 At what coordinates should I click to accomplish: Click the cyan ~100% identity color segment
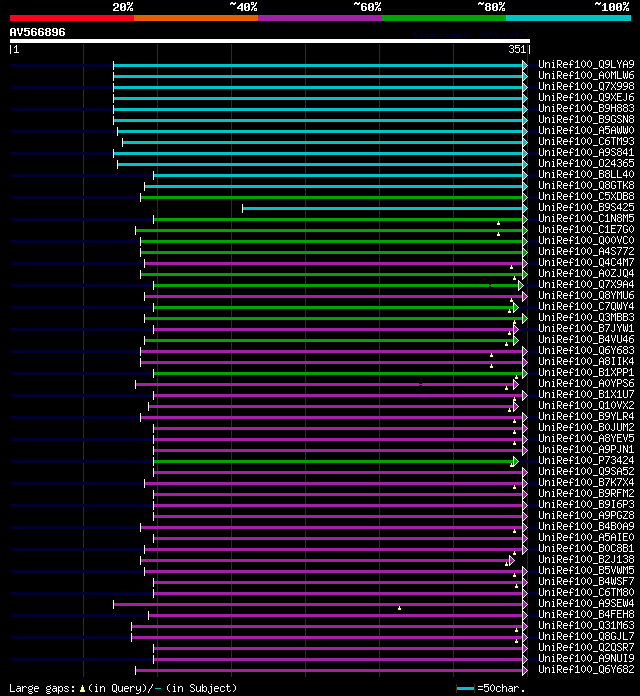(x=568, y=18)
